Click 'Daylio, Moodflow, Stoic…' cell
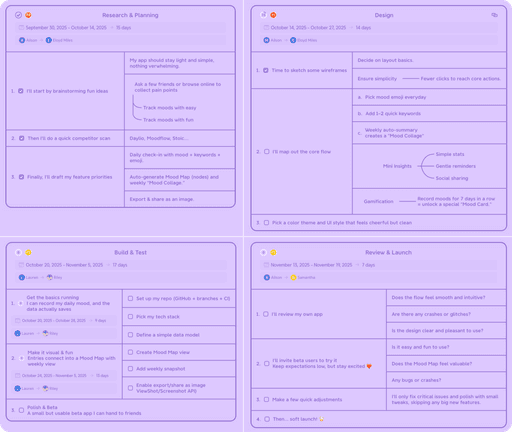The width and height of the screenshot is (512, 432). click(180, 138)
